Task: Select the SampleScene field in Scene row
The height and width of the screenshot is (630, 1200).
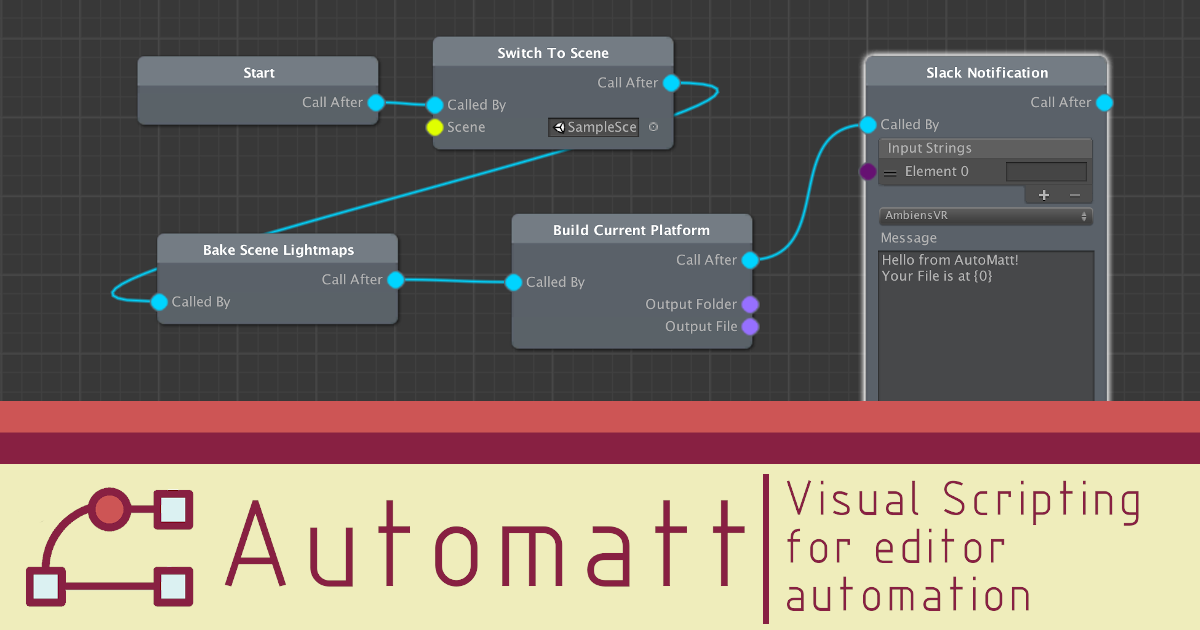Action: (x=593, y=127)
